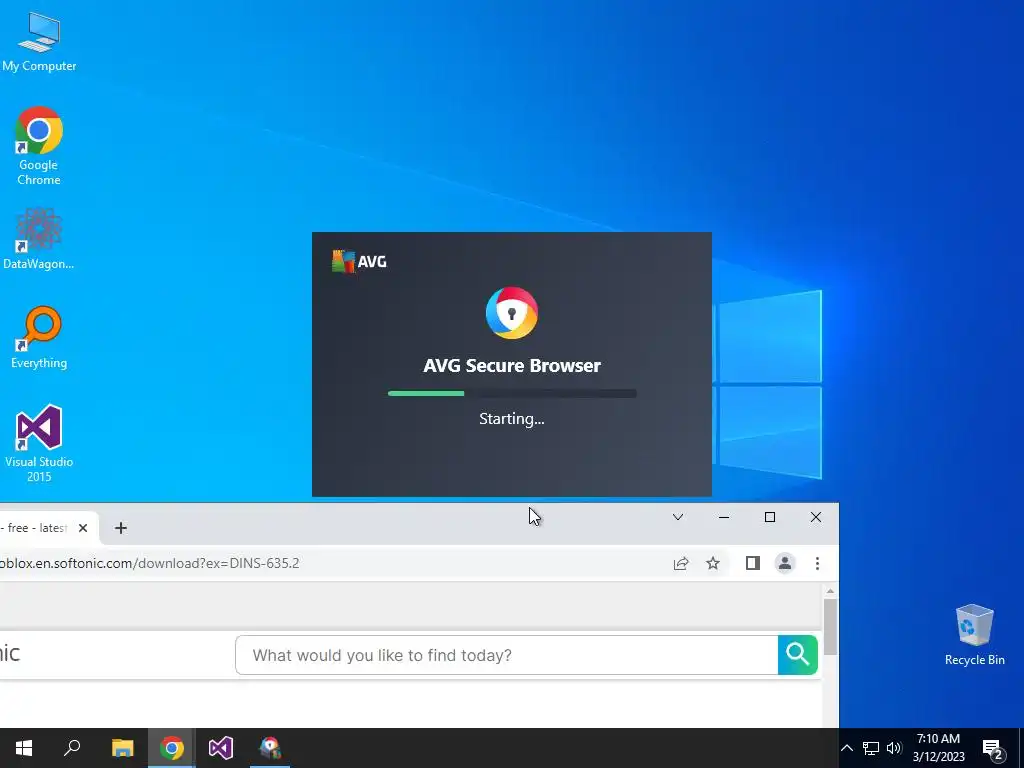Expand the Chrome tab search chevron

coord(678,517)
